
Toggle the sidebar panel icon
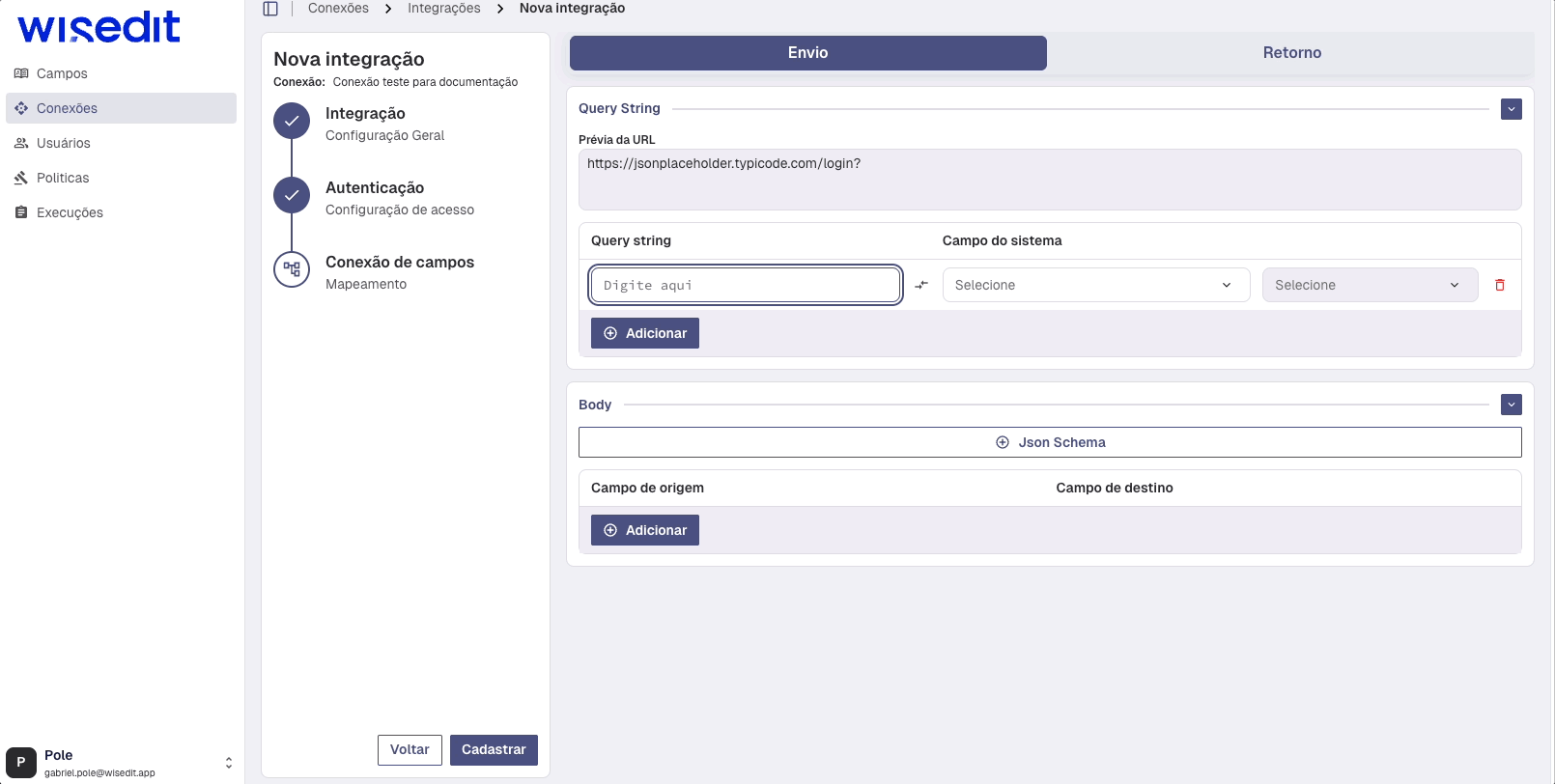pos(270,9)
